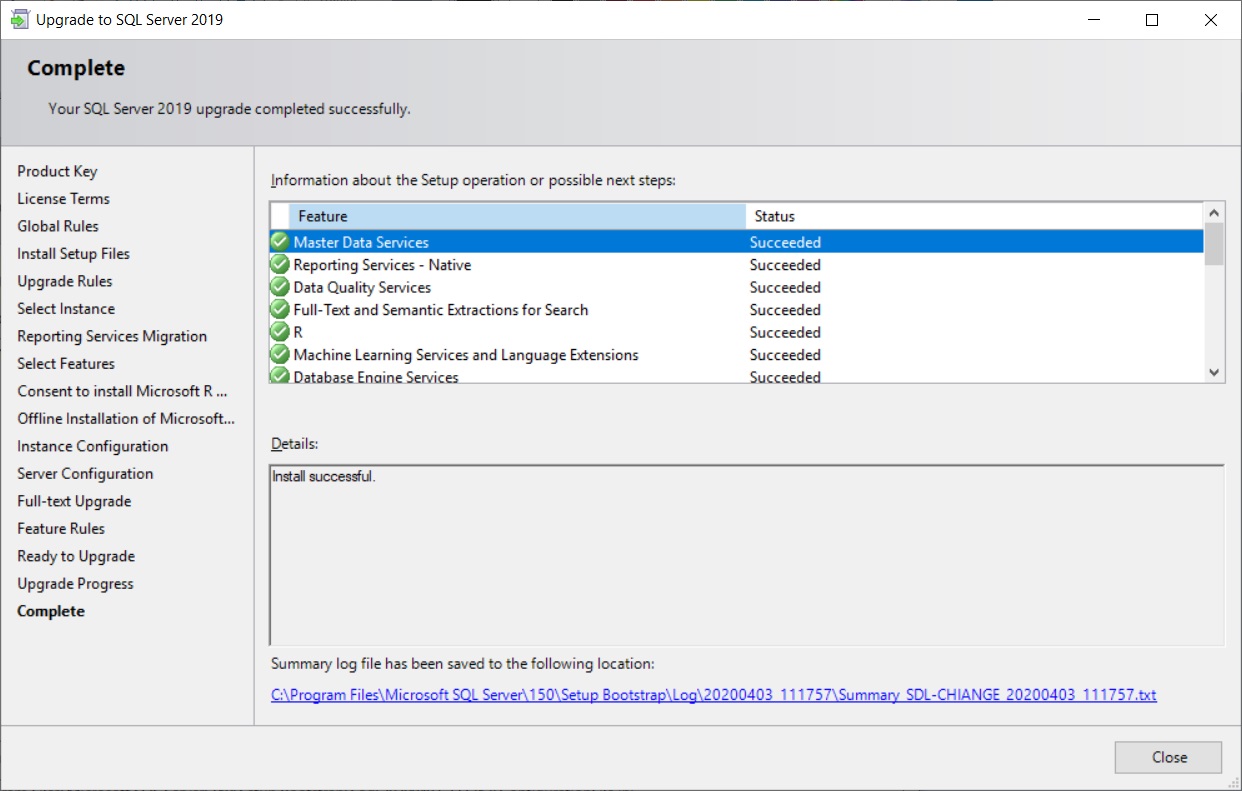The width and height of the screenshot is (1242, 791).
Task: Click the Product Key step
Action: (x=57, y=171)
